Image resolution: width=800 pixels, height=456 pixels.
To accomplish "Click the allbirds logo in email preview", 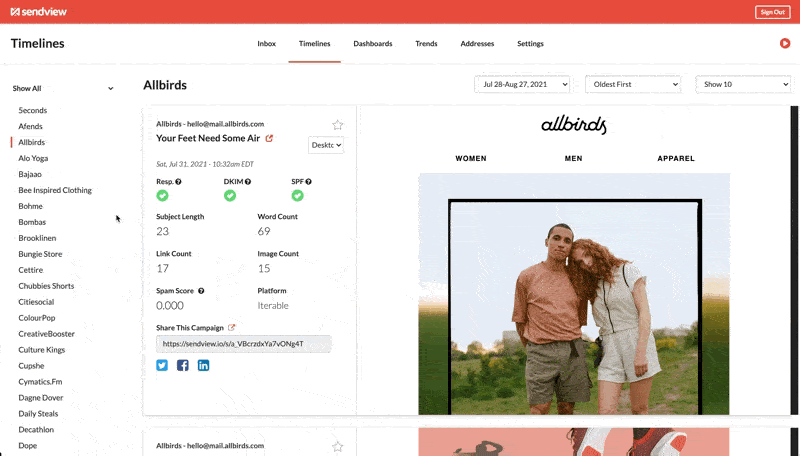I will [x=574, y=125].
